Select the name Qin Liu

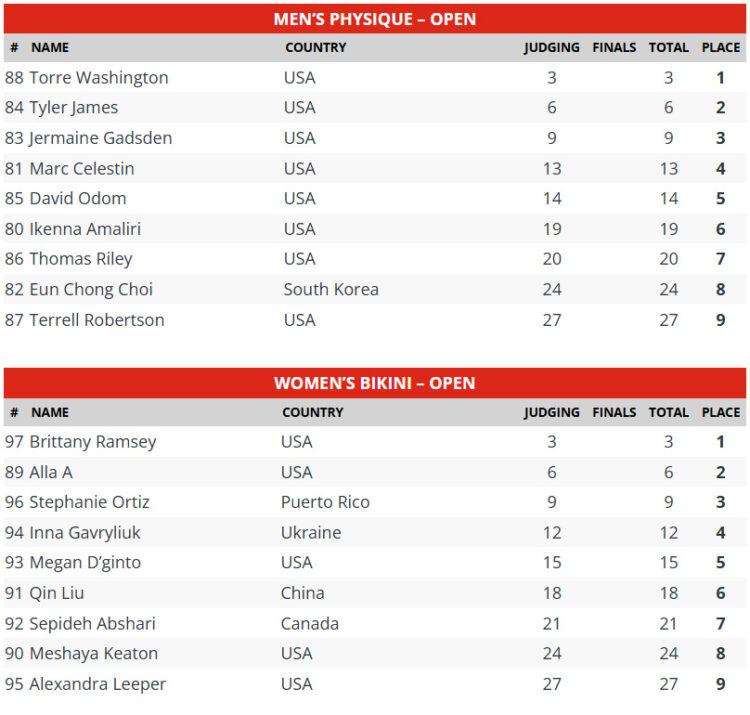point(57,593)
